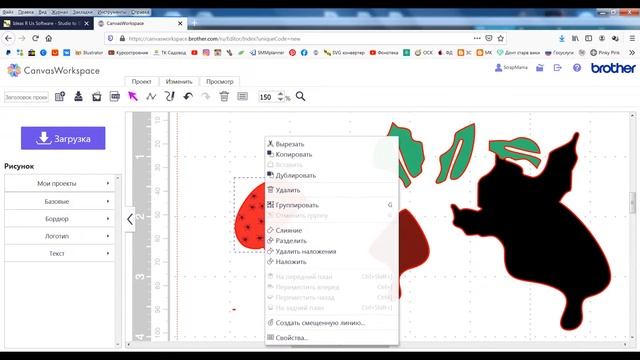The width and height of the screenshot is (640, 360).
Task: Click the stamp-shaped download icon in toolbar
Action: tap(78, 96)
